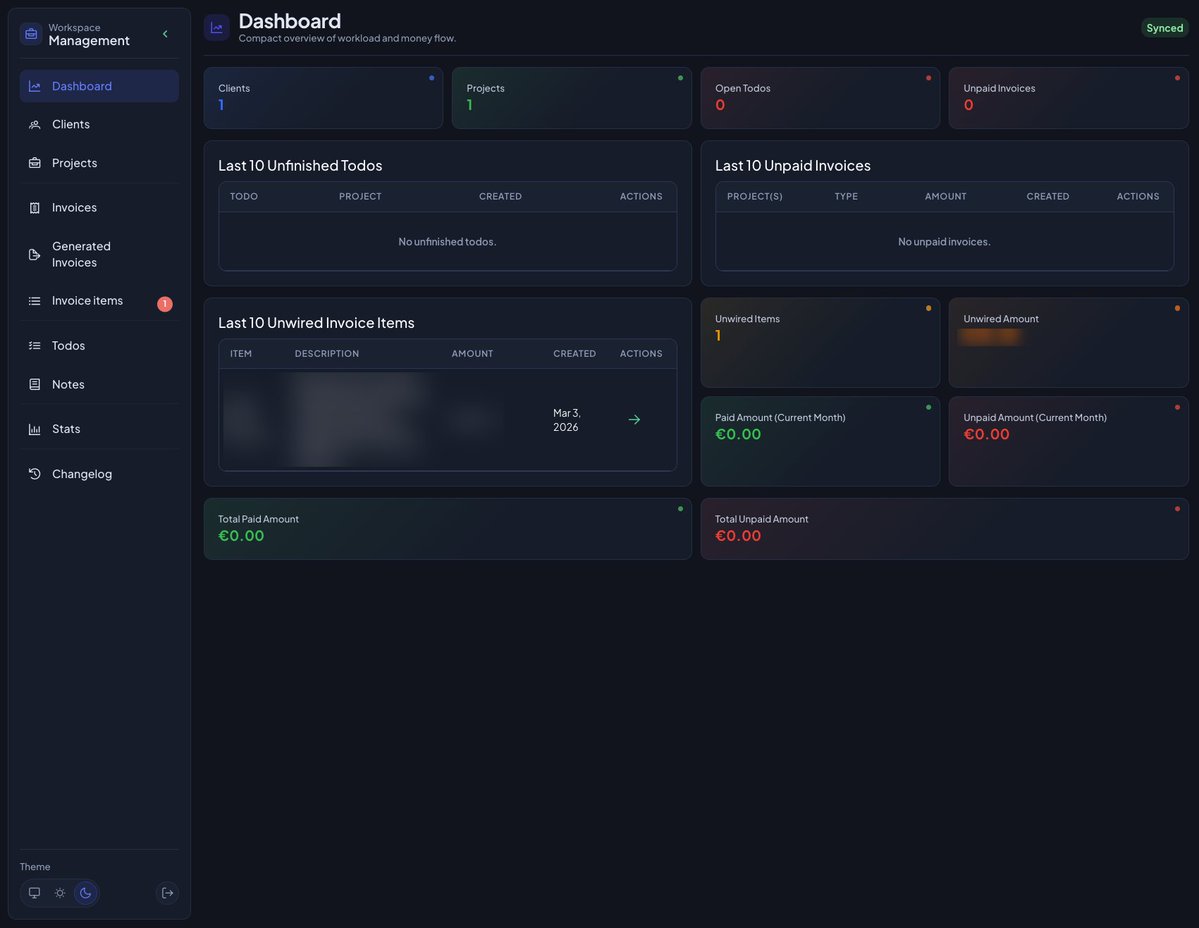Open the Unpaid Invoices card
The height and width of the screenshot is (928, 1199).
[1068, 98]
